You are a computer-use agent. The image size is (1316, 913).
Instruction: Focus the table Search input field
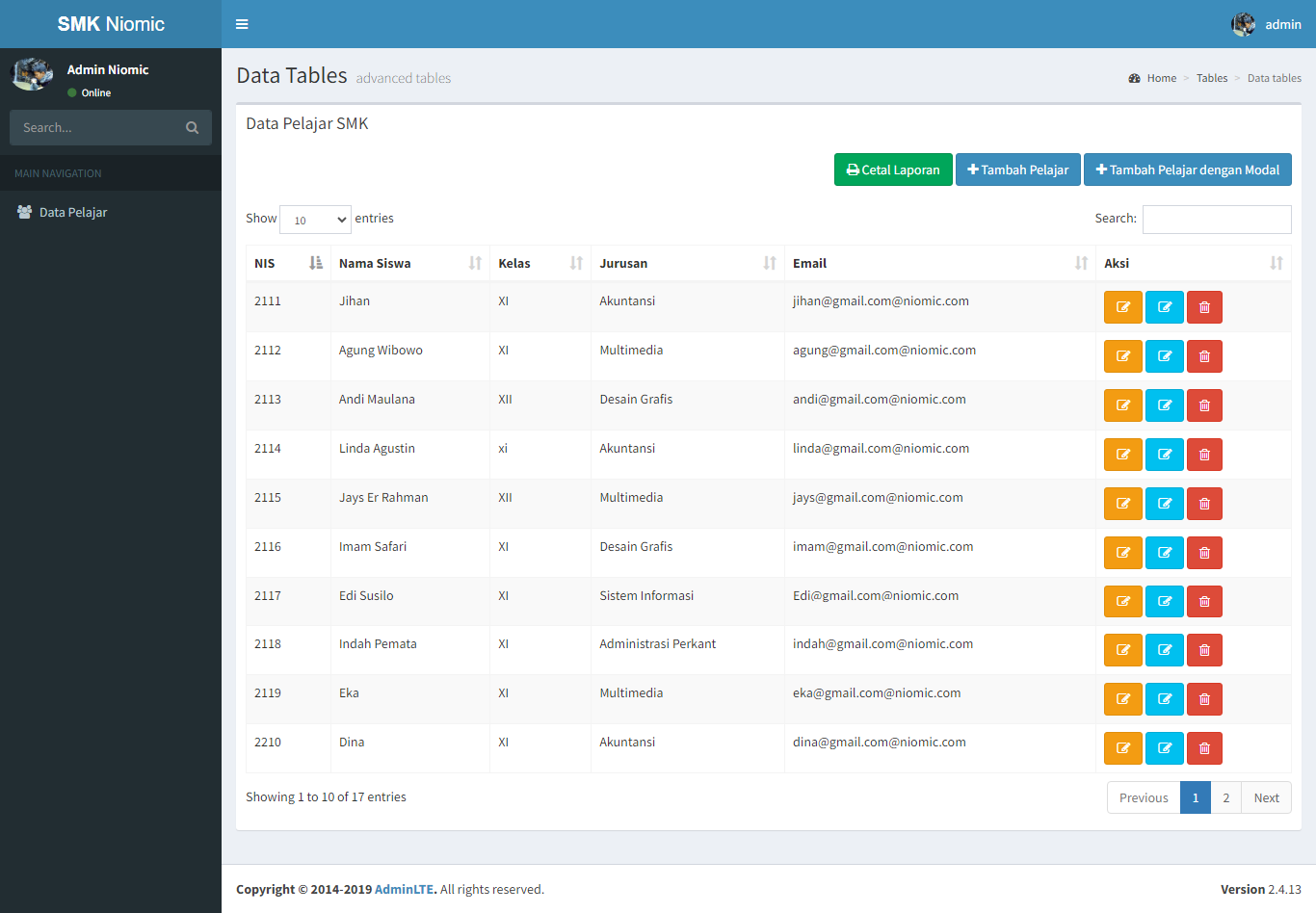point(1216,220)
